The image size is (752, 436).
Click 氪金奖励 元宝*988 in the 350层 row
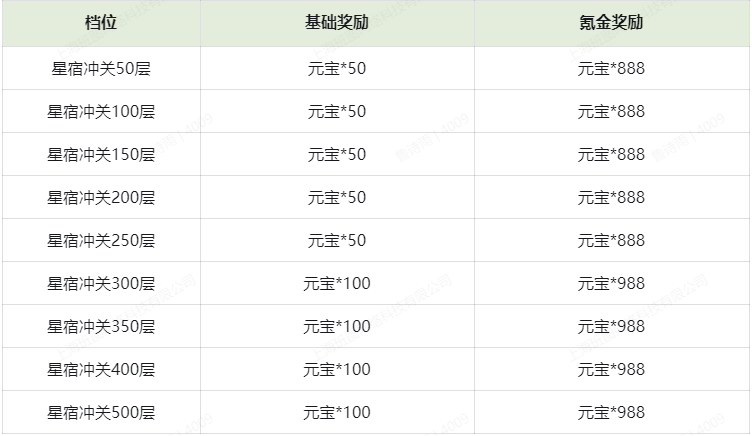[x=611, y=327]
